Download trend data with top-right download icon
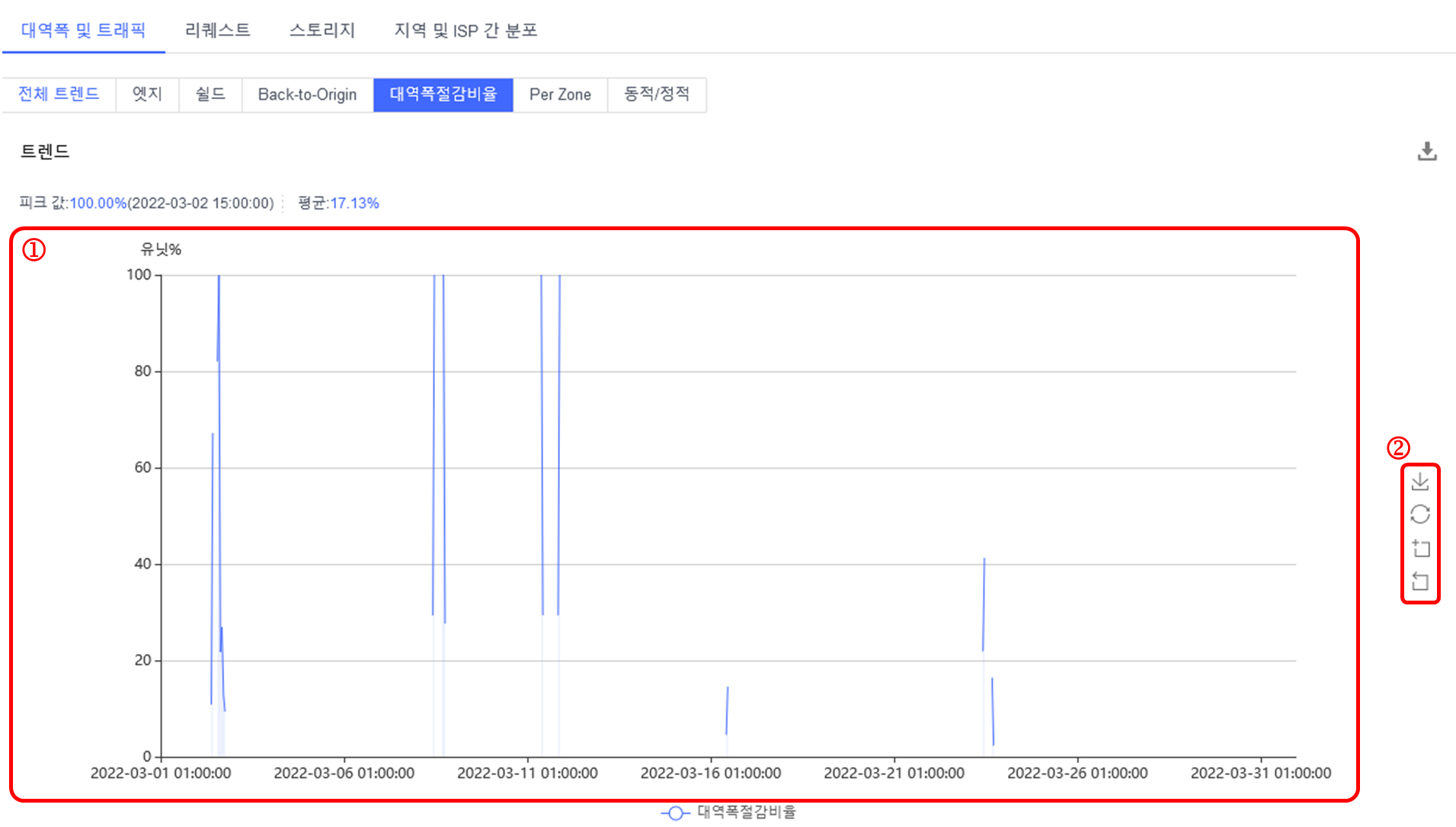The height and width of the screenshot is (827, 1456). click(1426, 152)
